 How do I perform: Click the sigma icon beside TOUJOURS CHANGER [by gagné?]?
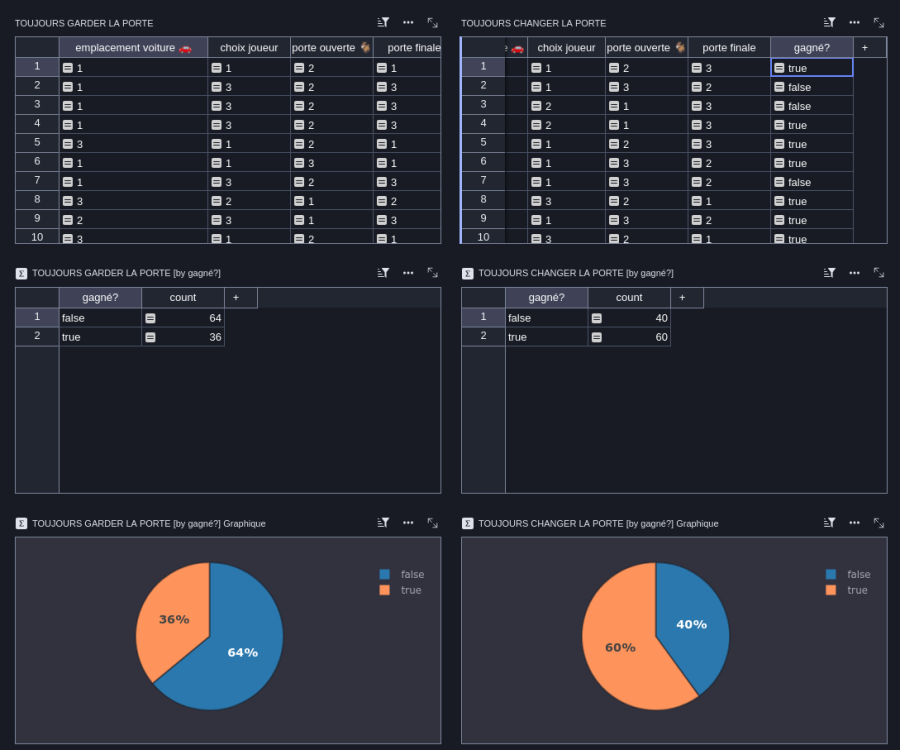point(467,273)
